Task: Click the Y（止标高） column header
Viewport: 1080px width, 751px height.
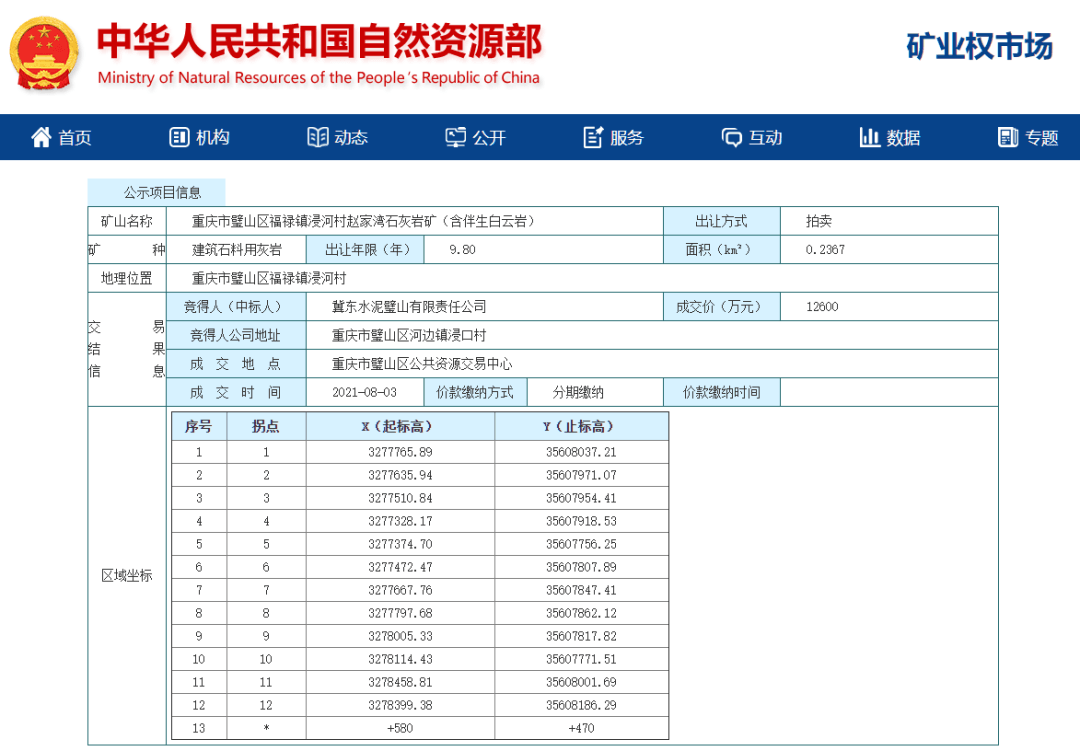Action: point(581,427)
